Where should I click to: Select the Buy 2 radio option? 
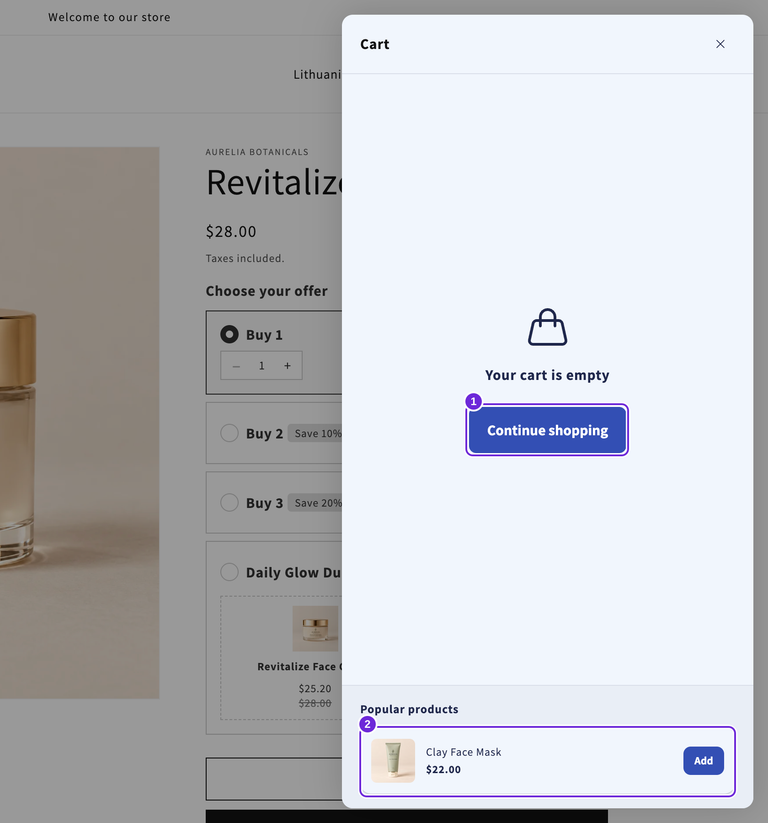tap(229, 433)
